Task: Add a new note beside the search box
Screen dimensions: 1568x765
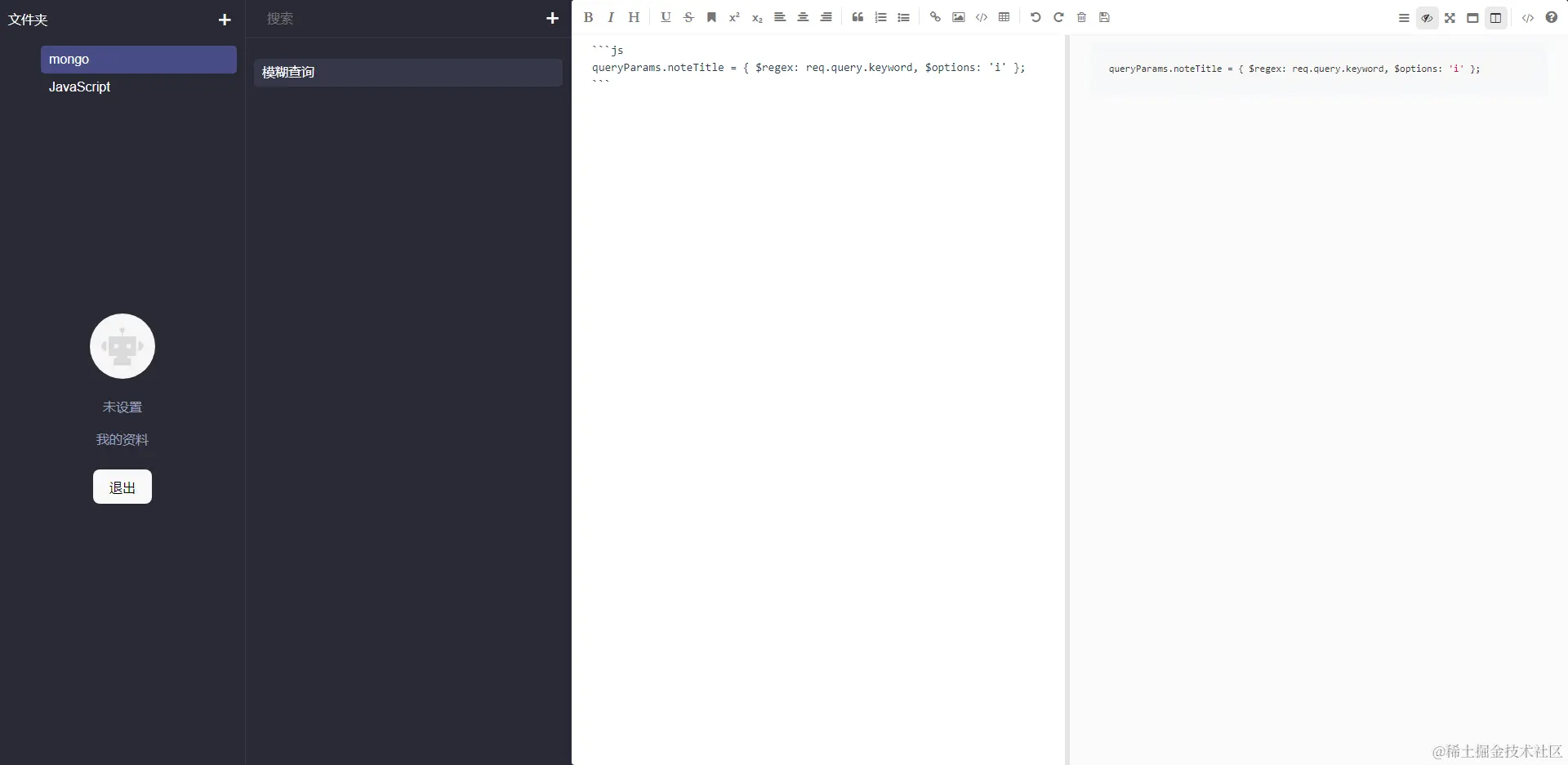Action: click(552, 18)
